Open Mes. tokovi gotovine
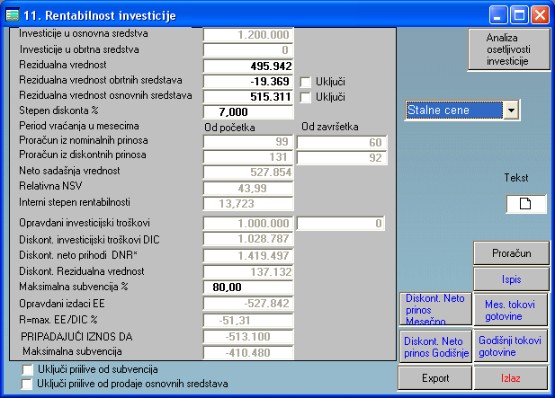This screenshot has height=398, width=555. click(x=510, y=310)
